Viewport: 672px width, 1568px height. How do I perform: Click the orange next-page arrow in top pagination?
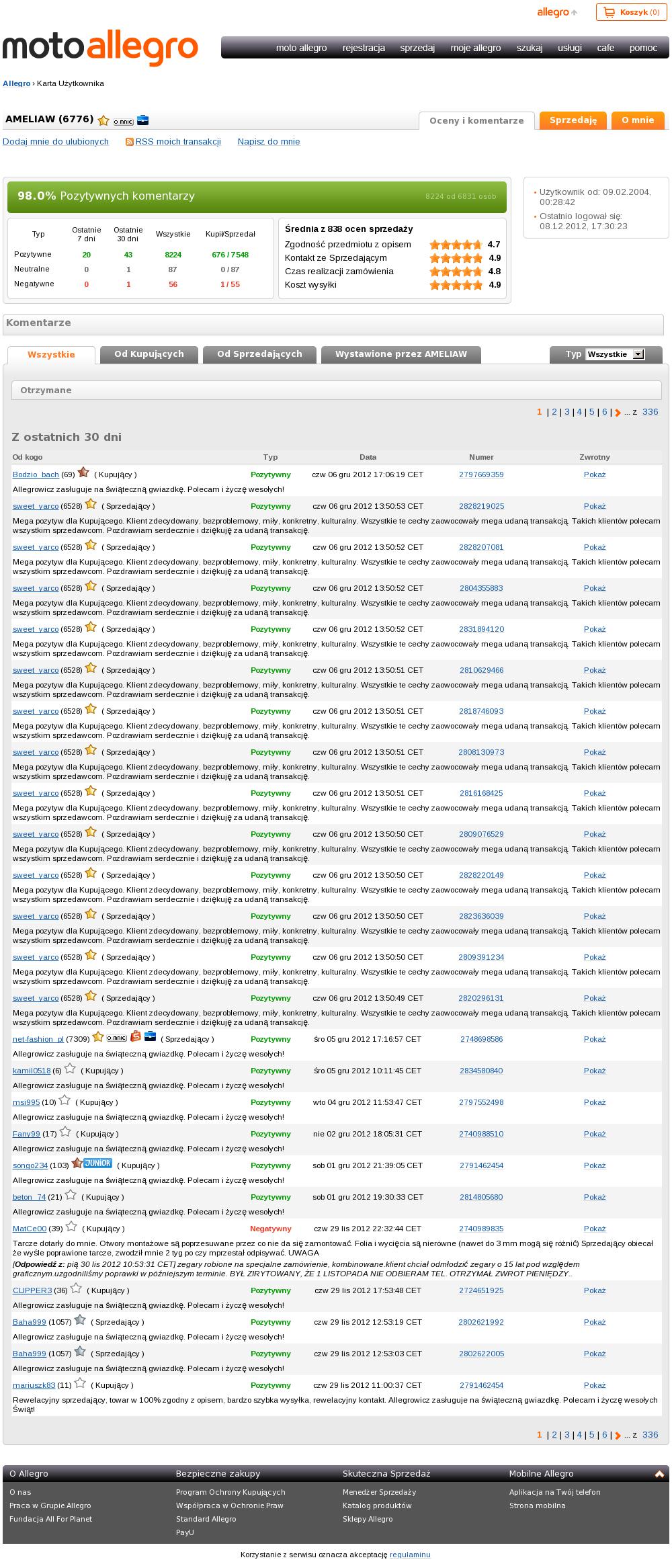pos(618,413)
